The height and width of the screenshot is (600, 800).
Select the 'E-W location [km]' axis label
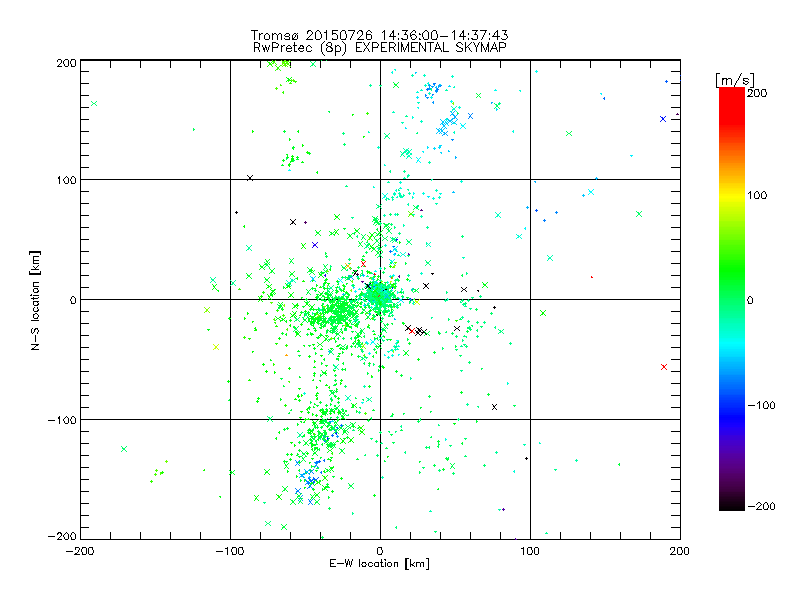(379, 563)
